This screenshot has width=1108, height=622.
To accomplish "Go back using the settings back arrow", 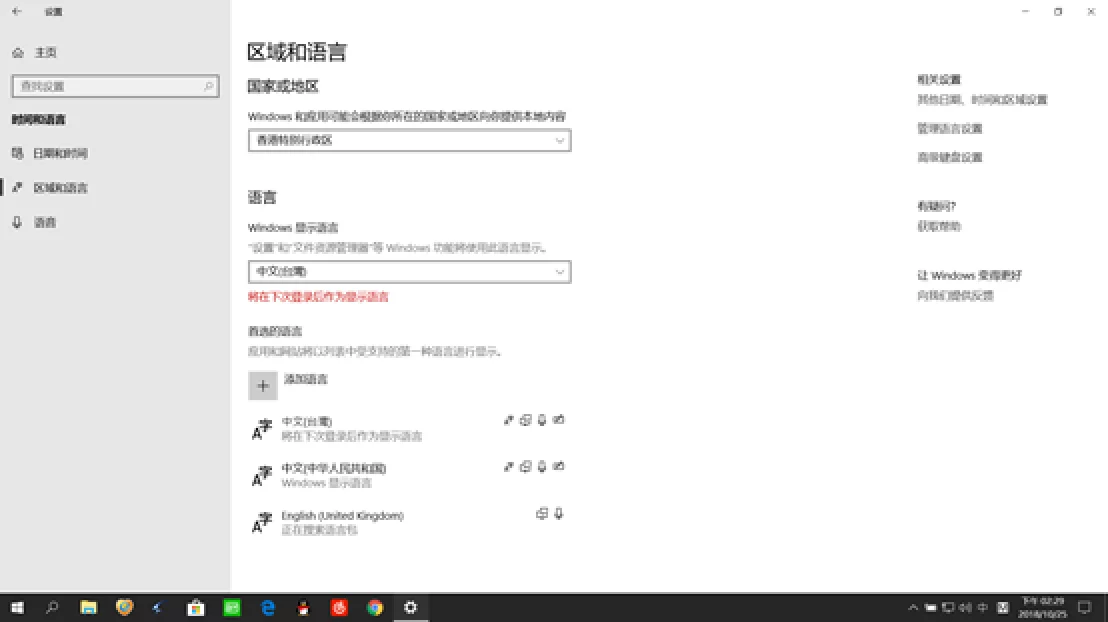I will coord(17,11).
